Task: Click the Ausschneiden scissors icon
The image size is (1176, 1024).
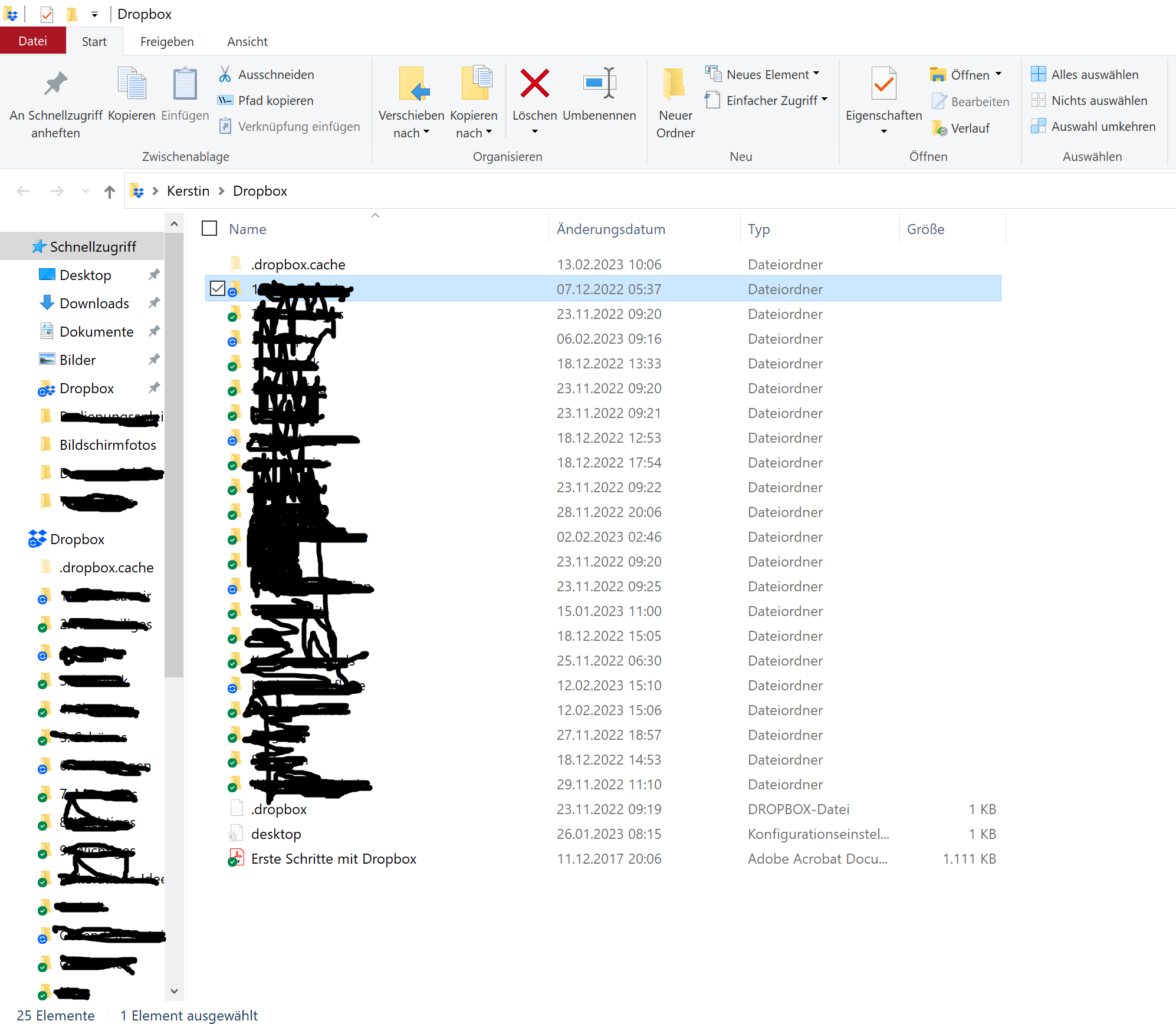Action: (225, 75)
